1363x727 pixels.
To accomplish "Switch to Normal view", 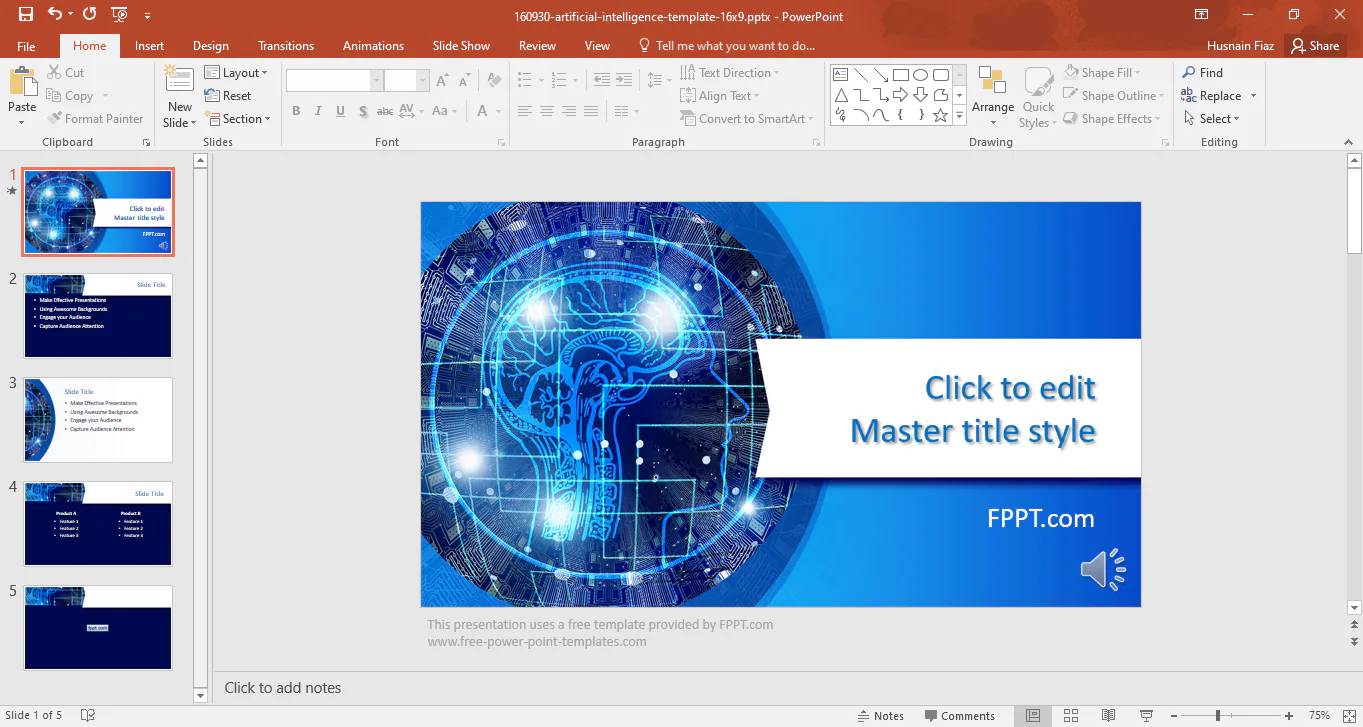I will coord(1033,715).
